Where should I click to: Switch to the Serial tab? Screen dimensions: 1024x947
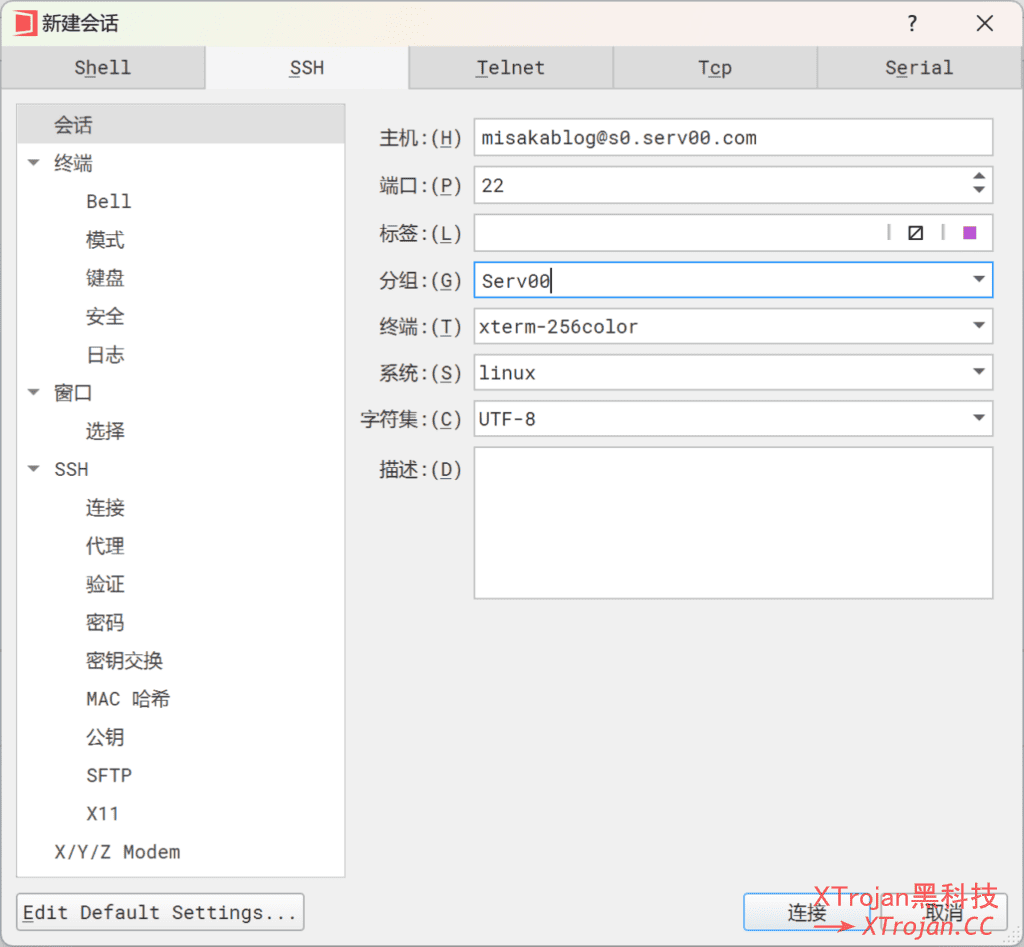(918, 67)
